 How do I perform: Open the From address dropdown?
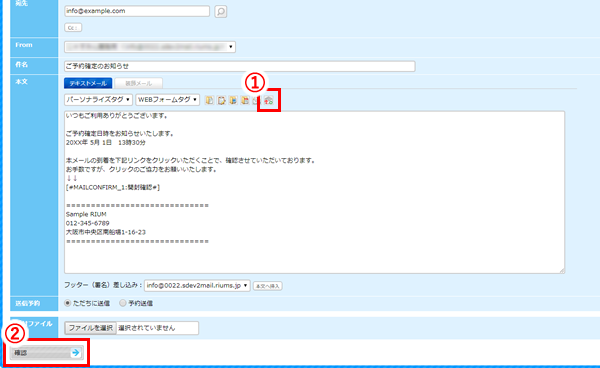click(x=150, y=47)
